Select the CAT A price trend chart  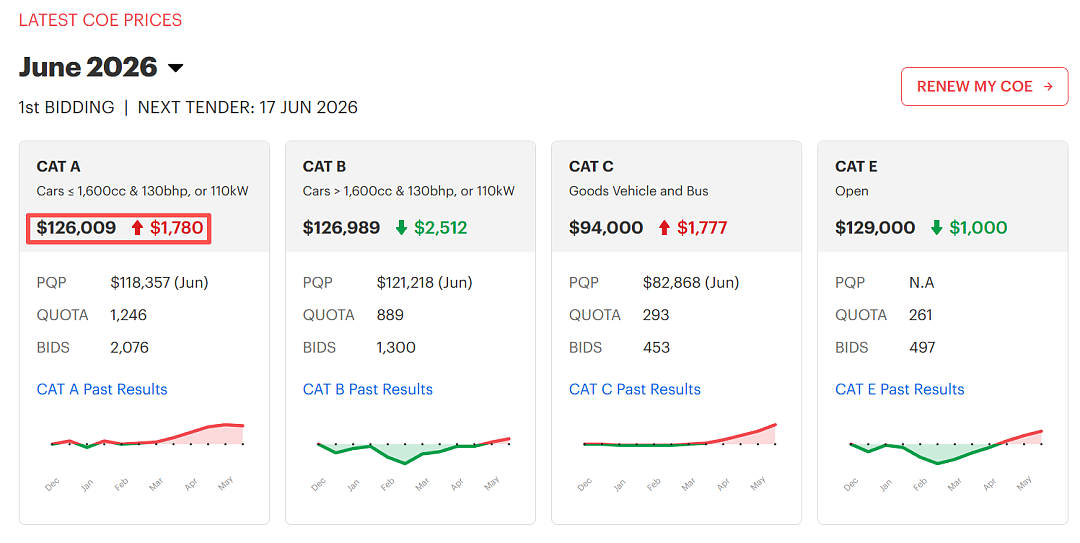pyautogui.click(x=147, y=455)
